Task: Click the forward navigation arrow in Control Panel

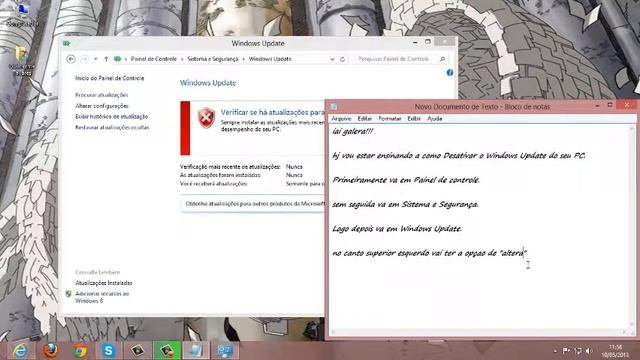Action: click(84, 59)
